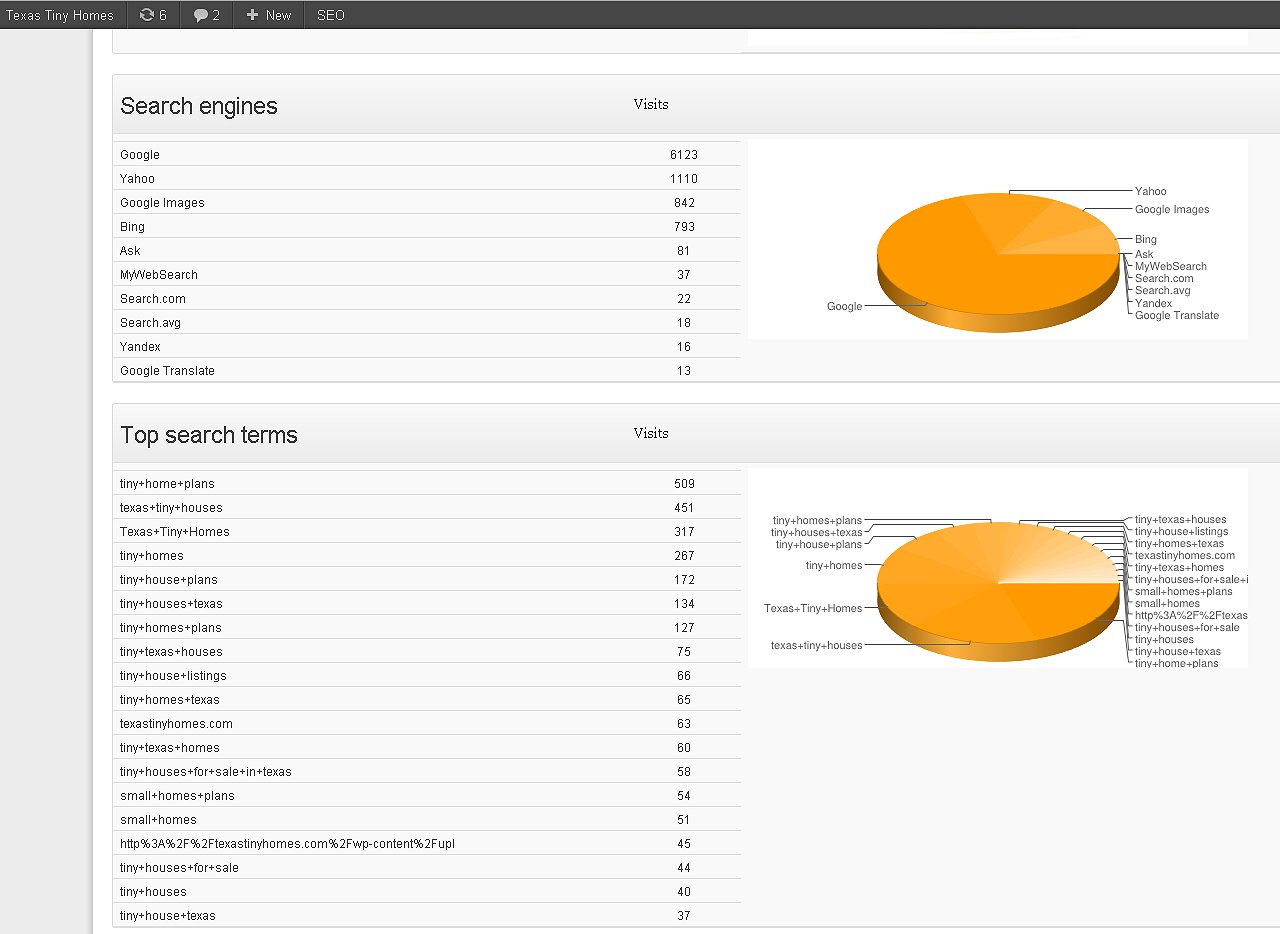1280x934 pixels.
Task: Click the plus icon beside New
Action: (x=252, y=15)
